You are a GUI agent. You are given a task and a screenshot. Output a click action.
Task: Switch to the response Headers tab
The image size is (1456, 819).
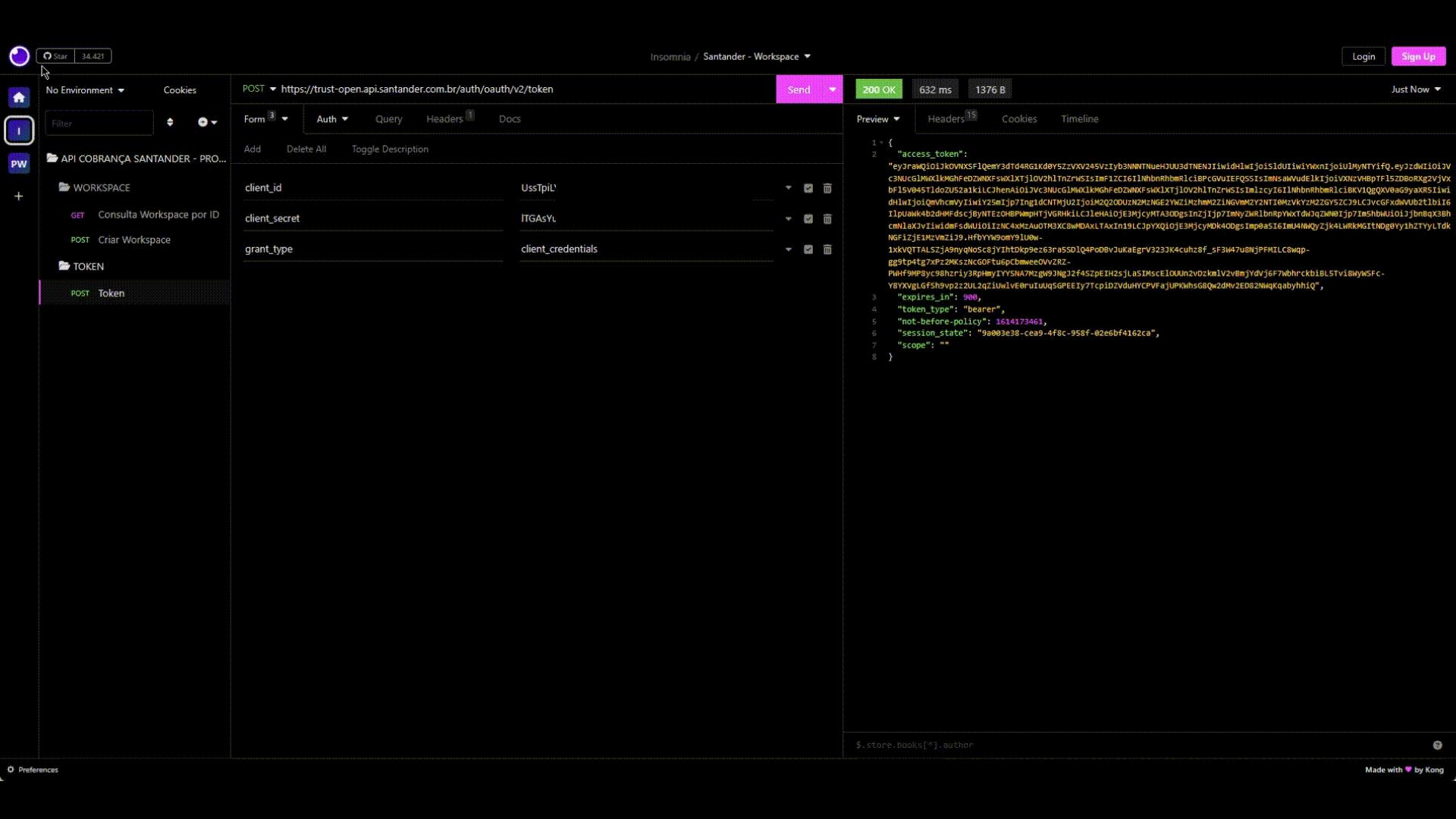(952, 119)
